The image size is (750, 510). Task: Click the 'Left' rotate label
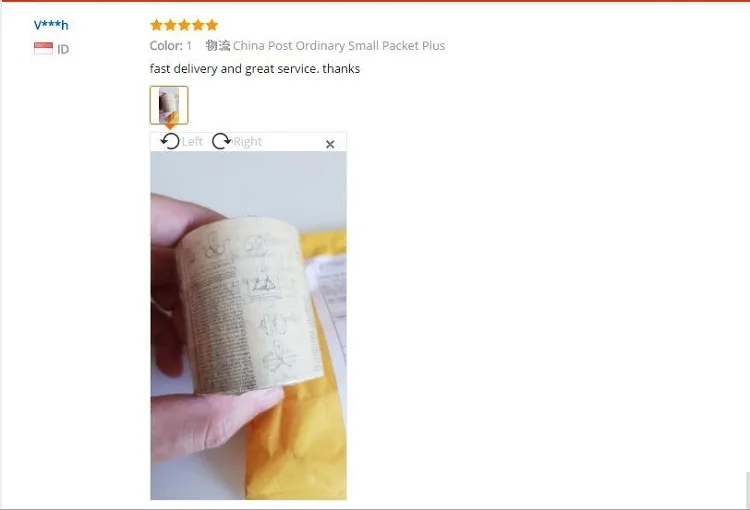[x=192, y=142]
